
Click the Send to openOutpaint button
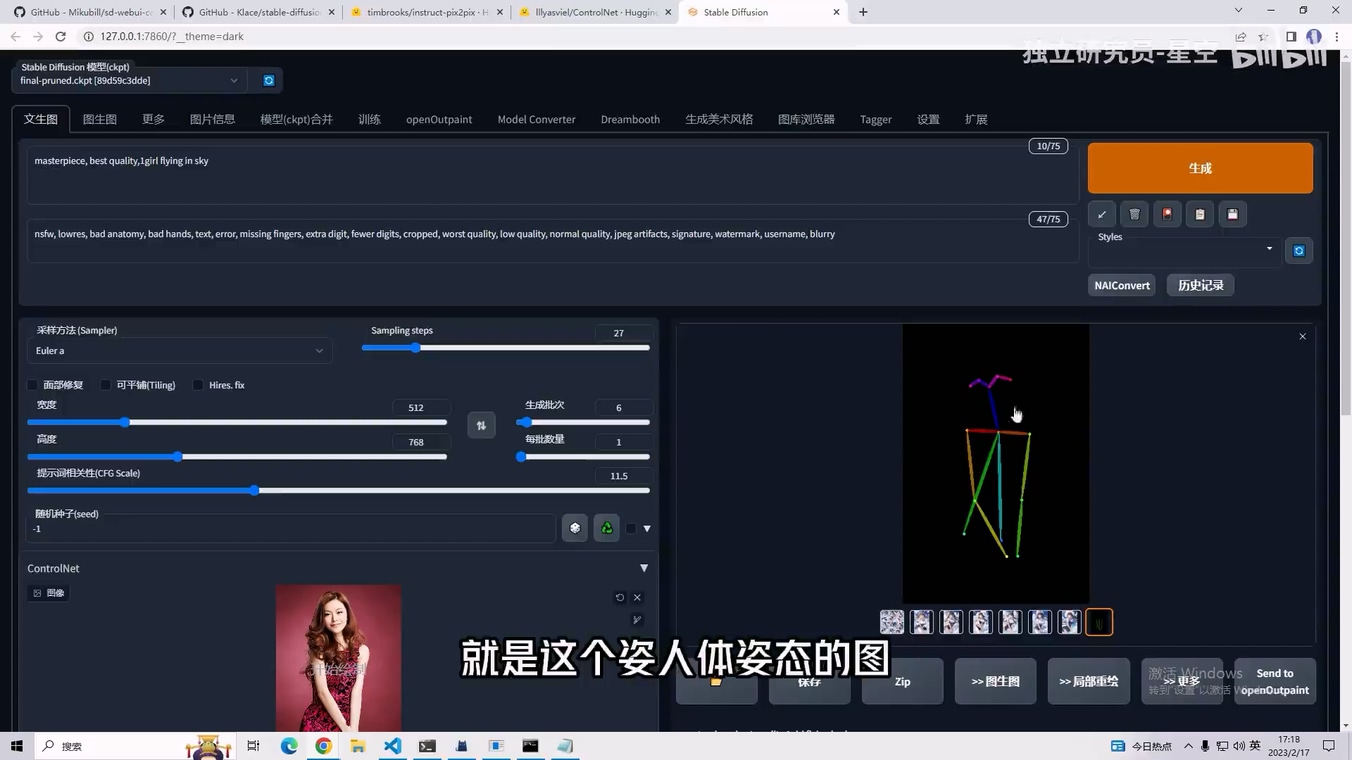(1275, 681)
